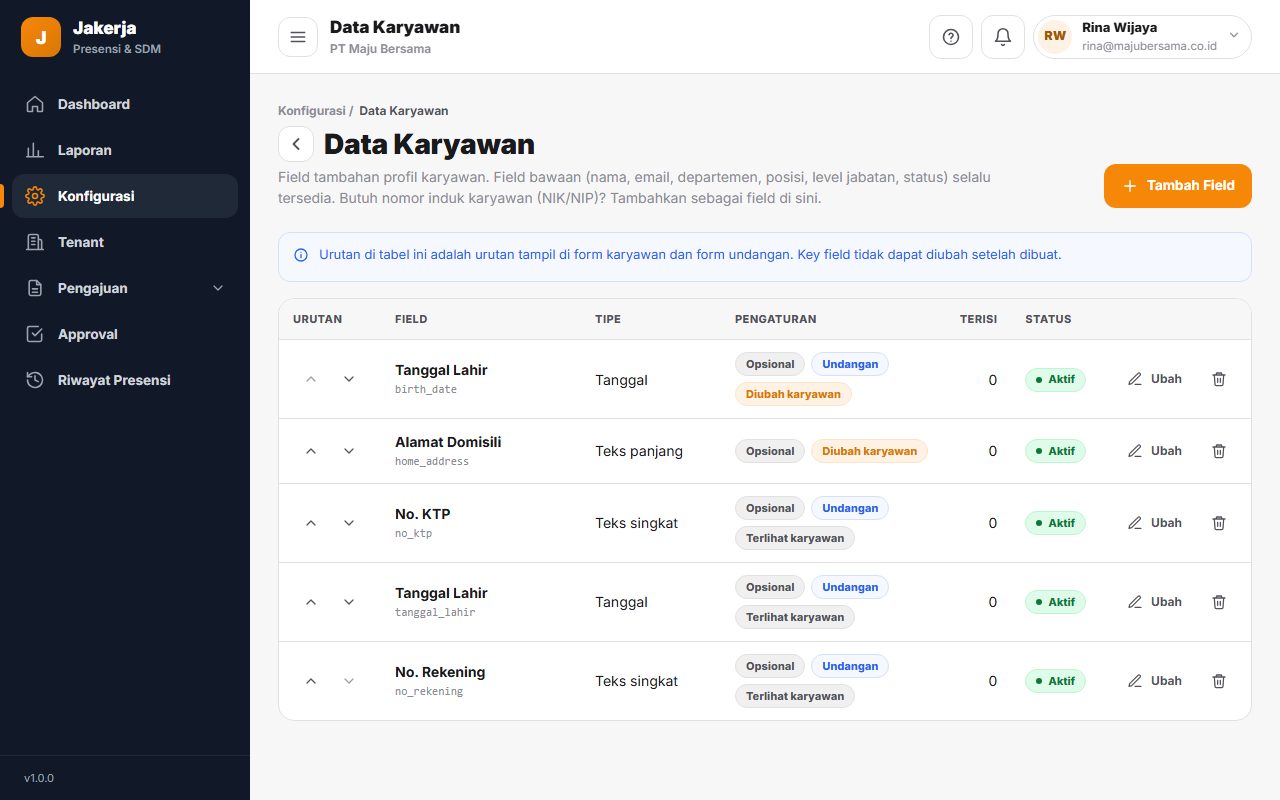Edit the birth_date field with Ubah
Viewport: 1280px width, 800px height.
(x=1155, y=379)
